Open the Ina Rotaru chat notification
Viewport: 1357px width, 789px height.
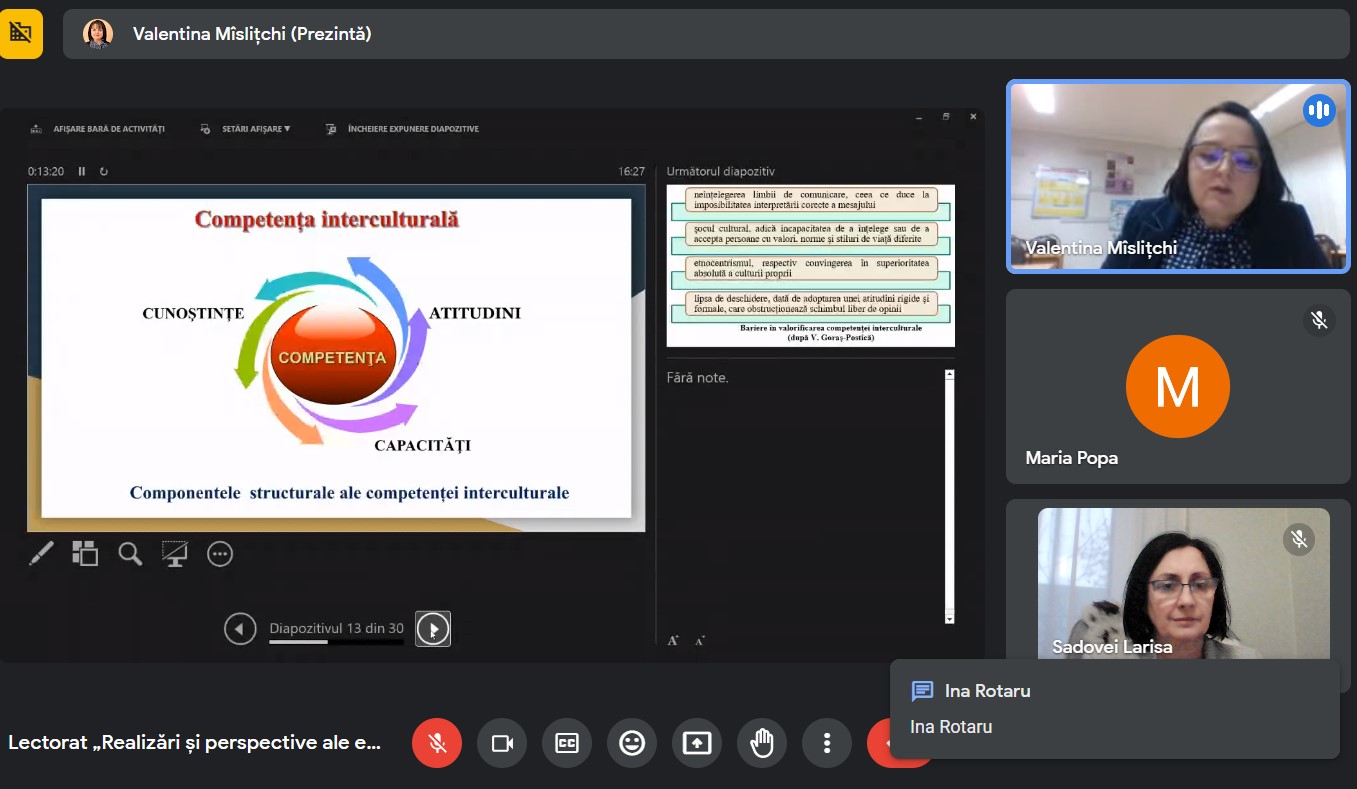point(1113,708)
